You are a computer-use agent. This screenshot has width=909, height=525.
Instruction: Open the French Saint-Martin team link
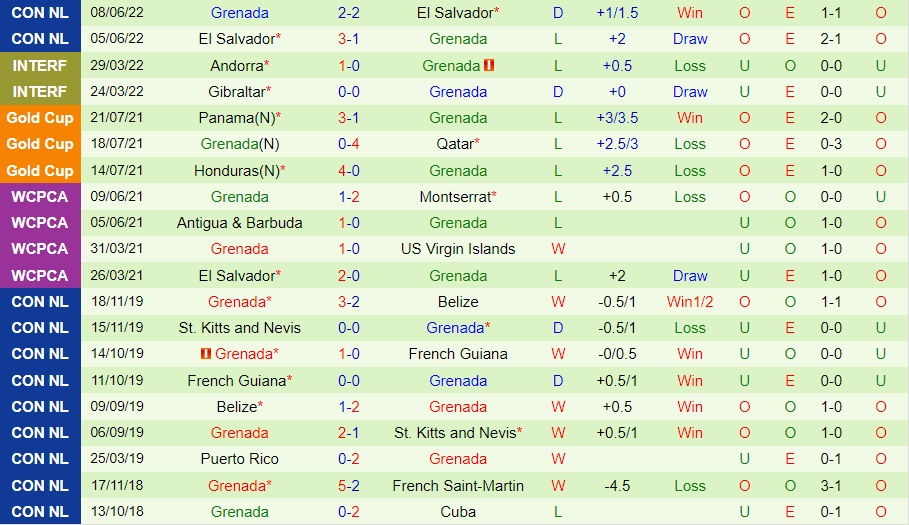pyautogui.click(x=458, y=485)
